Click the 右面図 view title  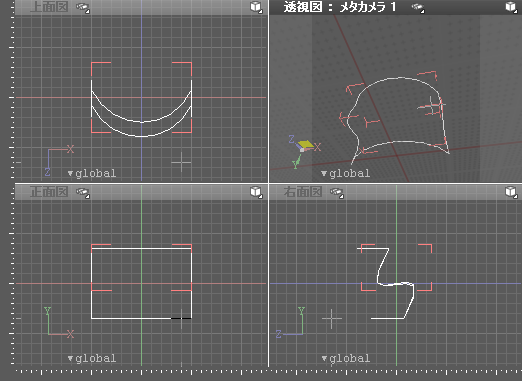pyautogui.click(x=303, y=192)
